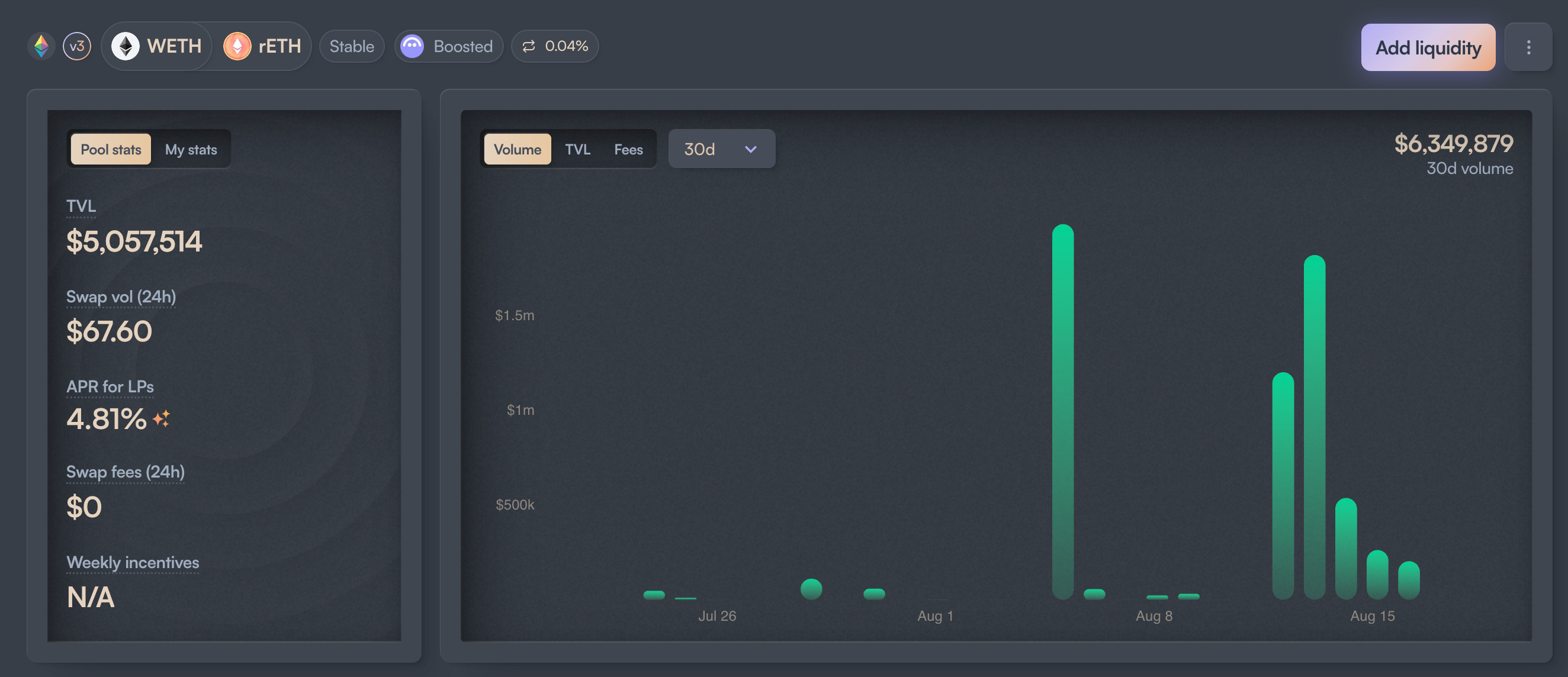
Task: Switch to Pool stats tab
Action: 111,149
